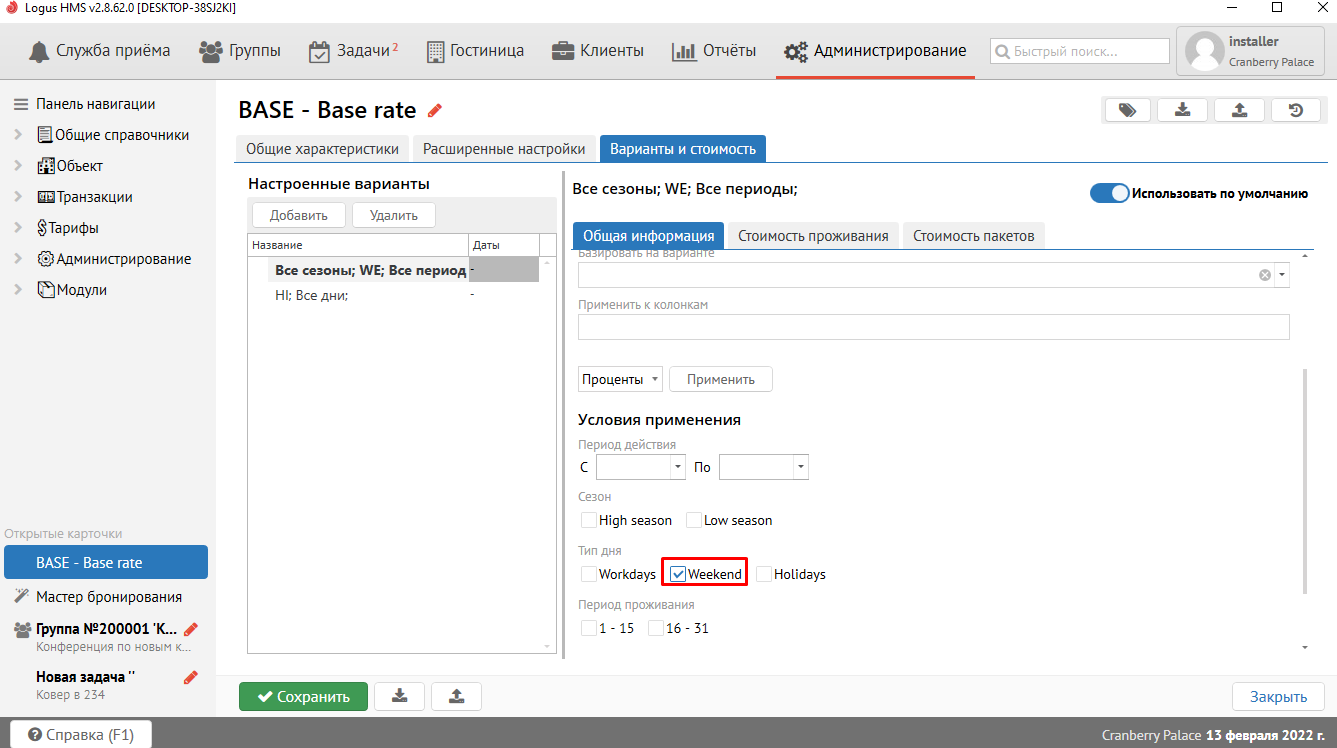Open the Отчёты menu

[x=714, y=51]
